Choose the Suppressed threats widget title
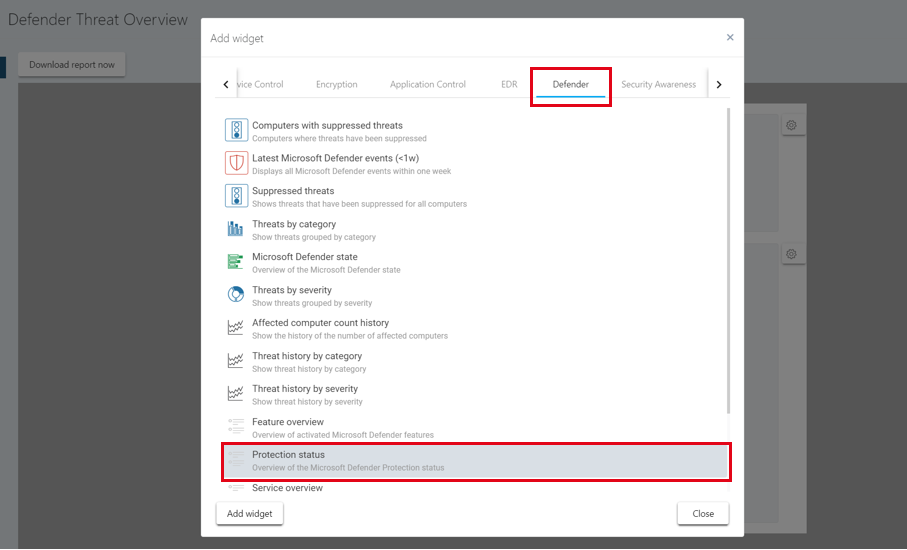This screenshot has width=907, height=550. (293, 191)
